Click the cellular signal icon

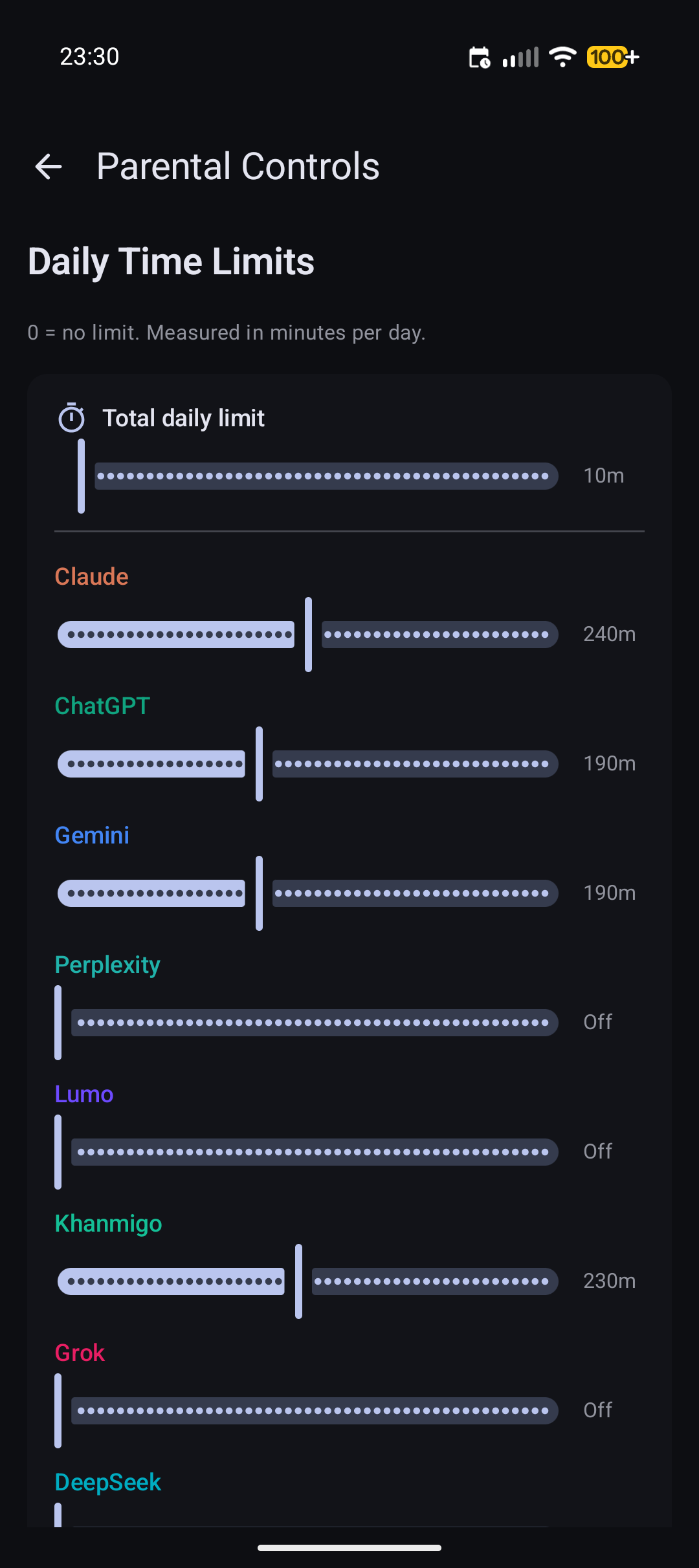[x=522, y=57]
